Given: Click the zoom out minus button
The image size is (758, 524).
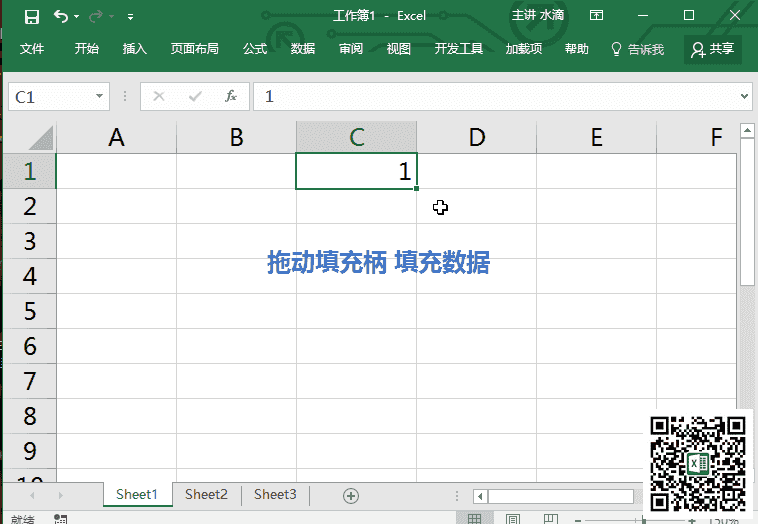Looking at the screenshot, I should (x=578, y=521).
